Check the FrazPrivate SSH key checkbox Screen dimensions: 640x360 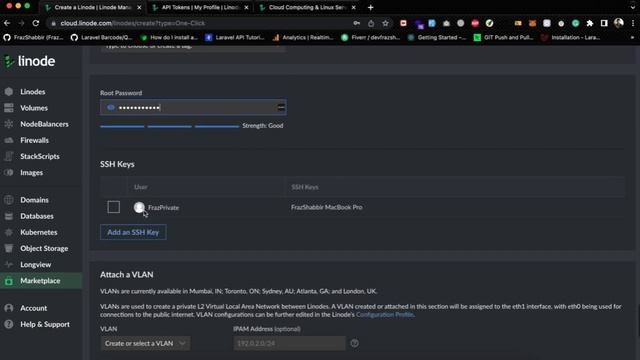pyautogui.click(x=113, y=207)
